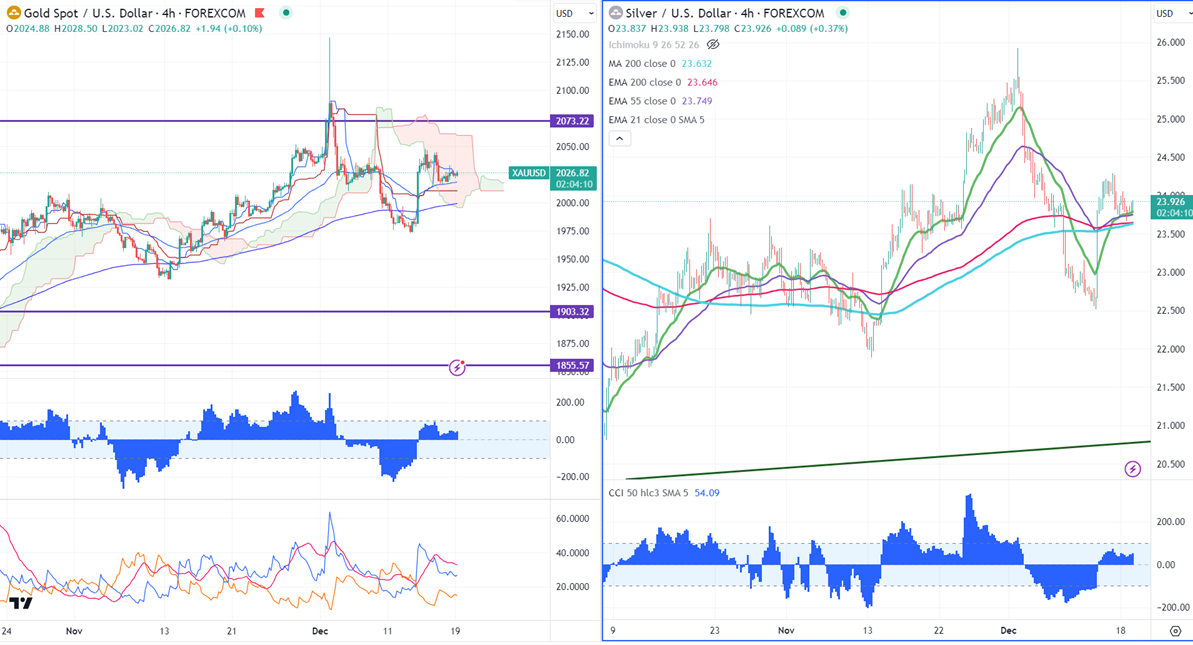1193x645 pixels.
Task: Click the Silver change value +0.089 (+0.37%)
Action: click(810, 29)
